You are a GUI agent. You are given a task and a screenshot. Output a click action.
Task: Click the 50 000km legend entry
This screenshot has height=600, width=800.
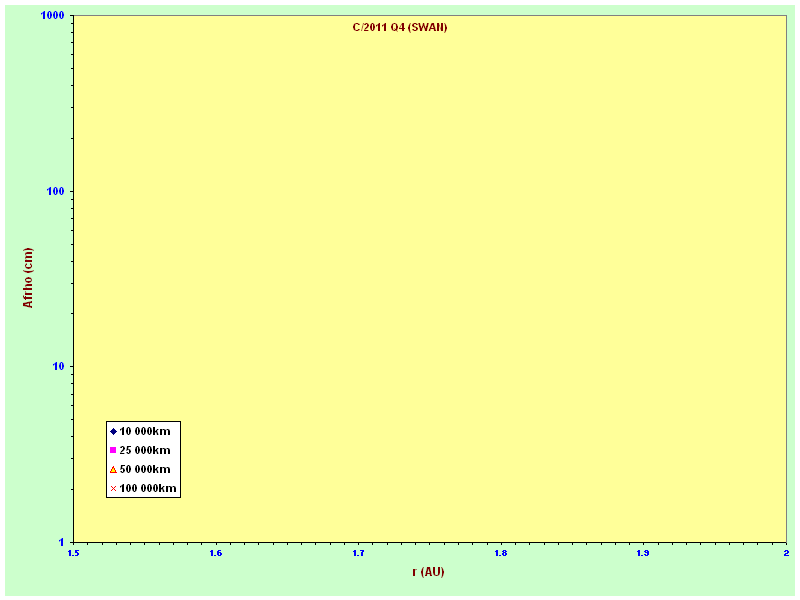(140, 469)
